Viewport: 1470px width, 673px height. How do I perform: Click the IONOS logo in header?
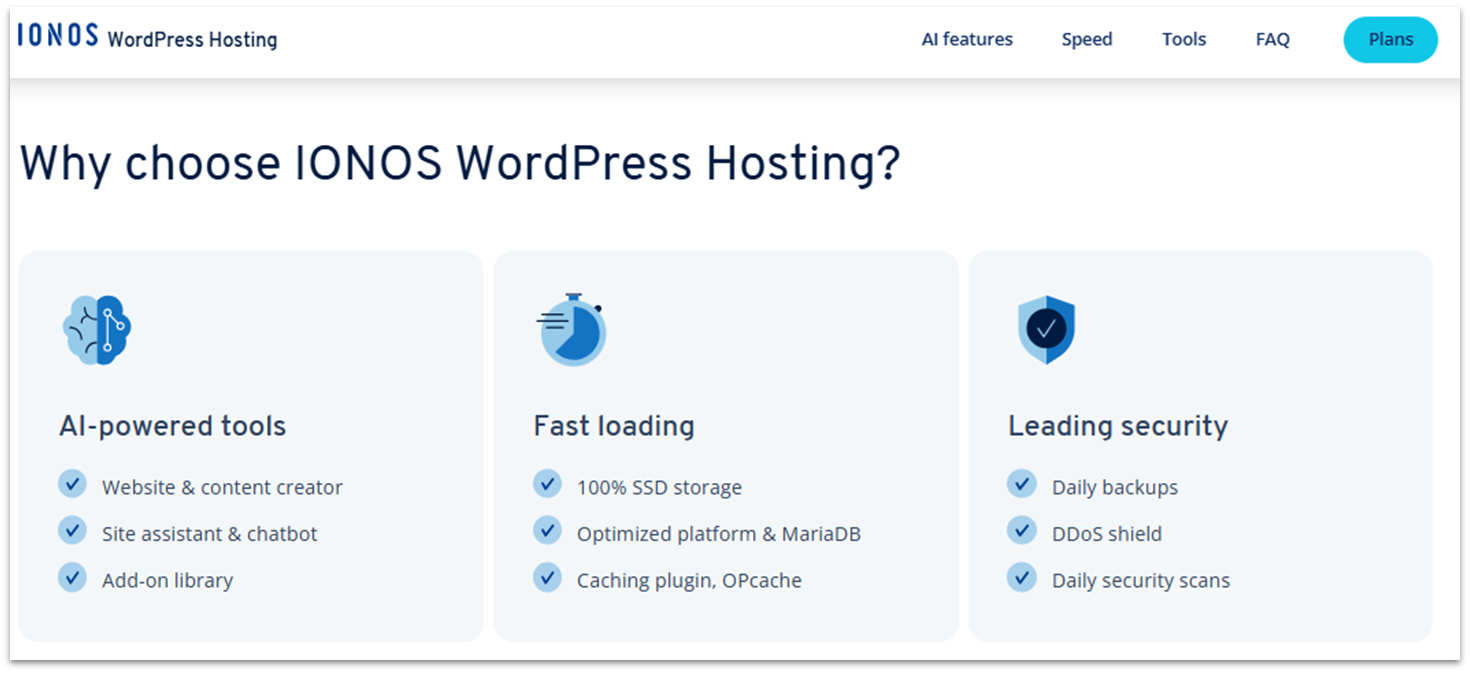point(58,36)
